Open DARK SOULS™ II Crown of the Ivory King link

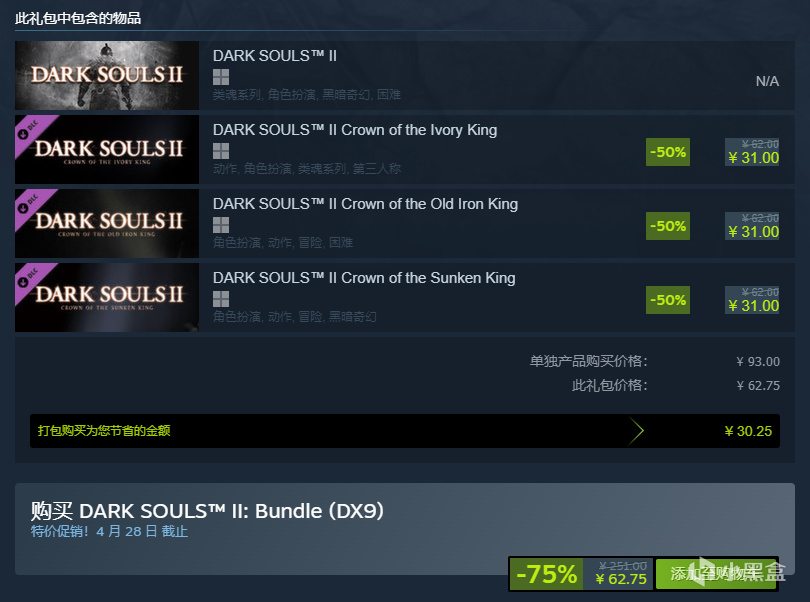click(355, 130)
